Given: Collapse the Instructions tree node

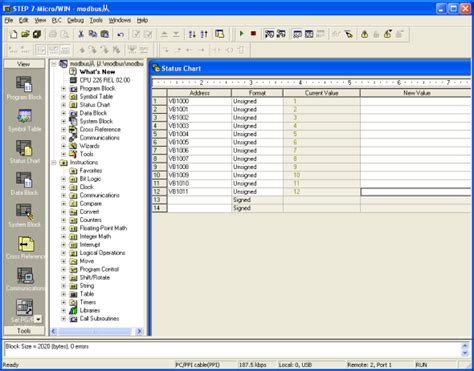Looking at the screenshot, I should (54, 163).
